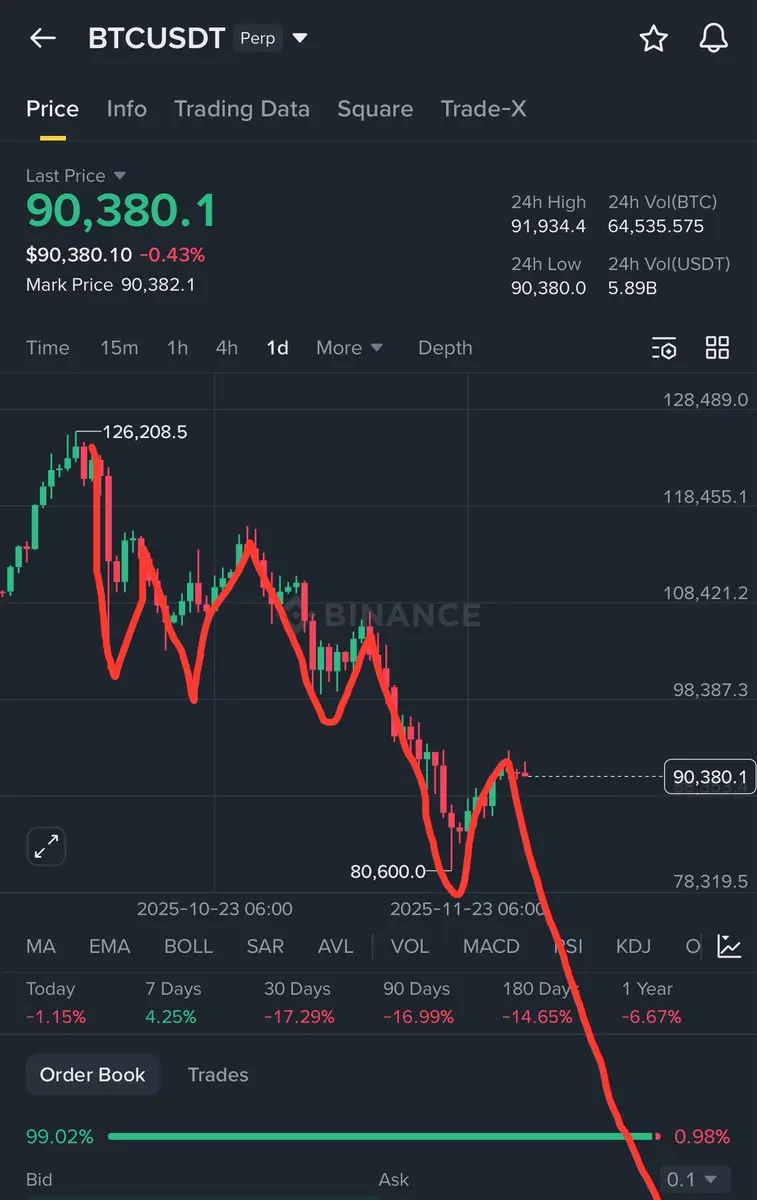The height and width of the screenshot is (1200, 757).
Task: Click the bid/ask ratio bar
Action: pyautogui.click(x=380, y=1136)
